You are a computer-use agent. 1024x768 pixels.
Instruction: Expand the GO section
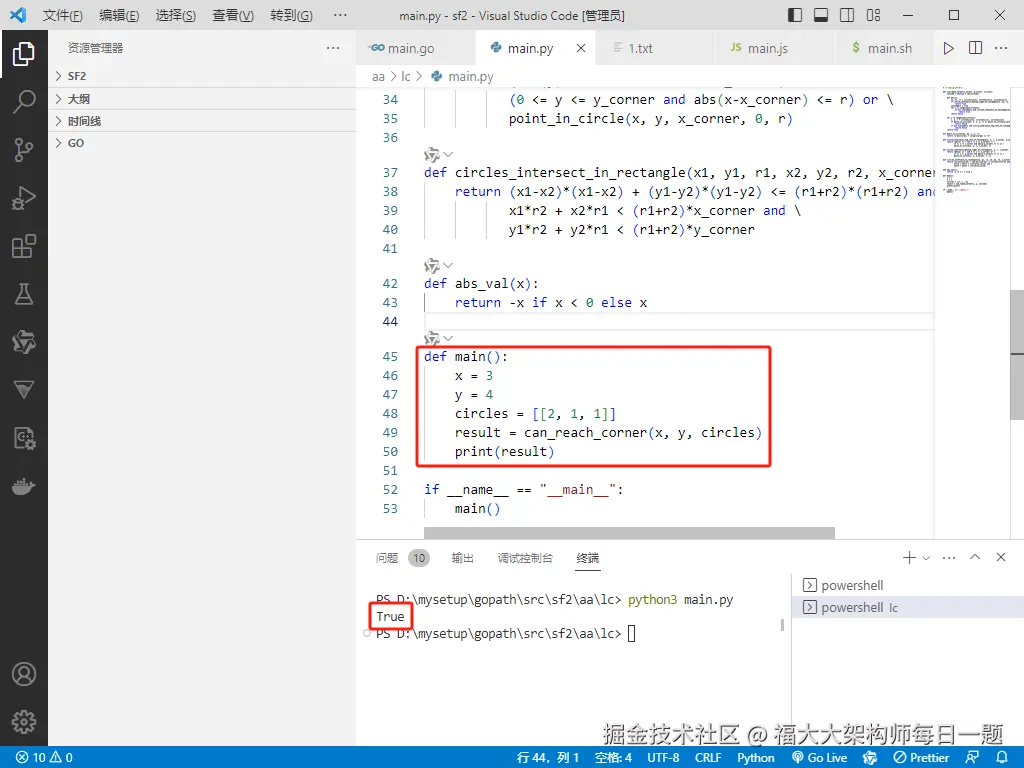(x=202, y=143)
